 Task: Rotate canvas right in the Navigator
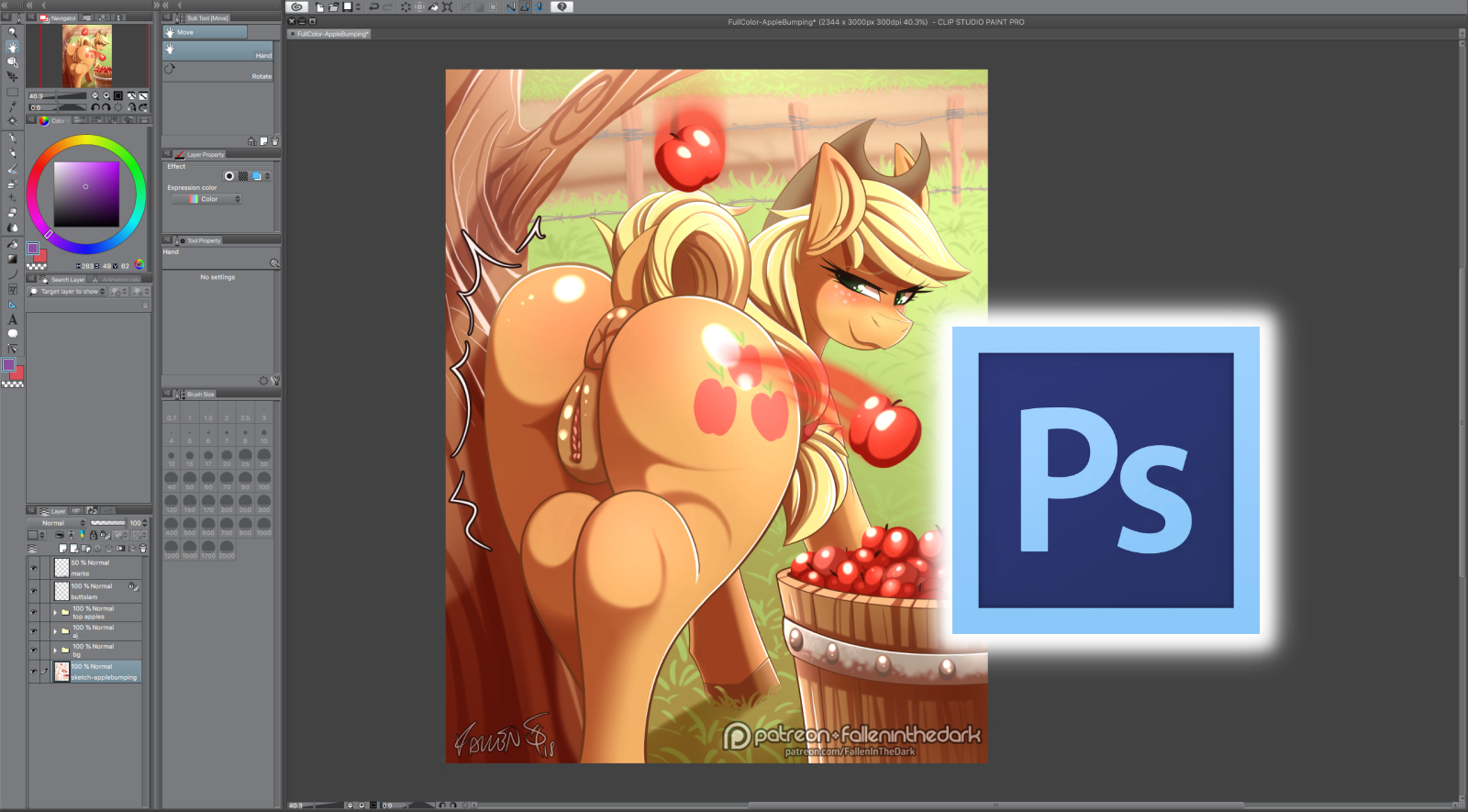106,107
